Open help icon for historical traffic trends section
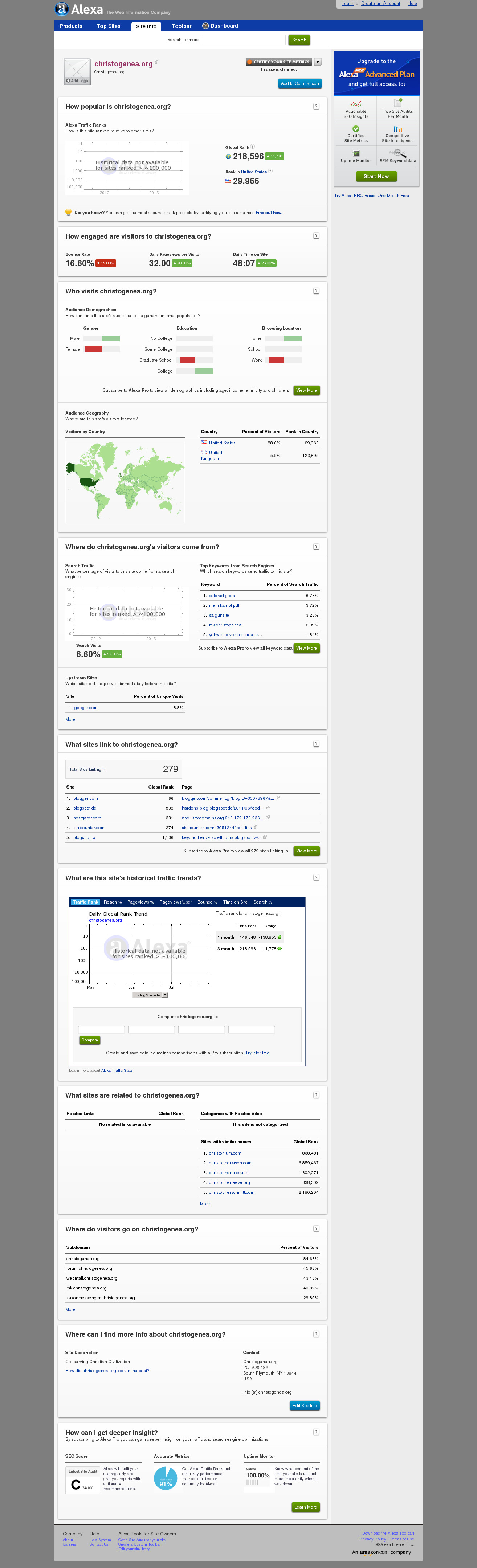The image size is (477, 1568). (x=316, y=878)
